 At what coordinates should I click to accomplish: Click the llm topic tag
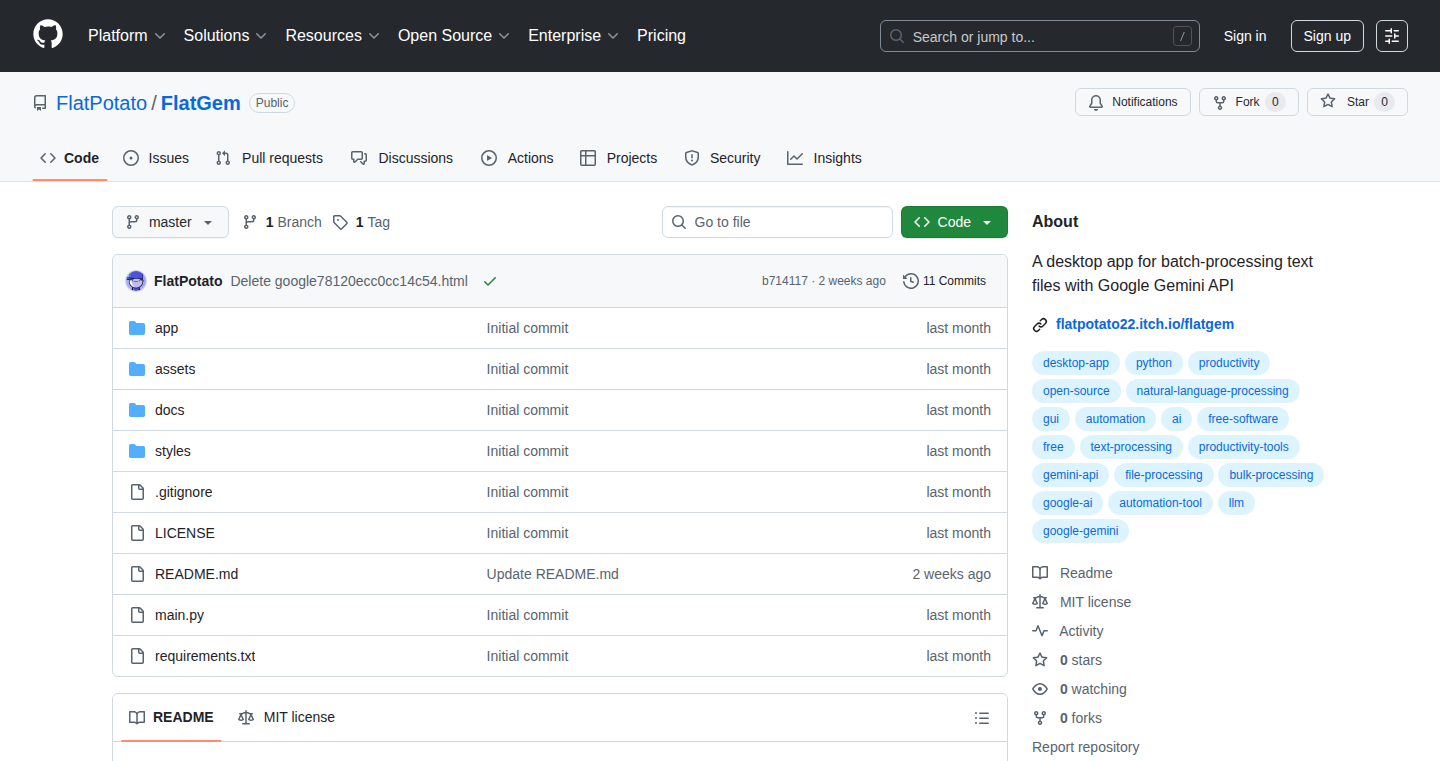(x=1236, y=503)
